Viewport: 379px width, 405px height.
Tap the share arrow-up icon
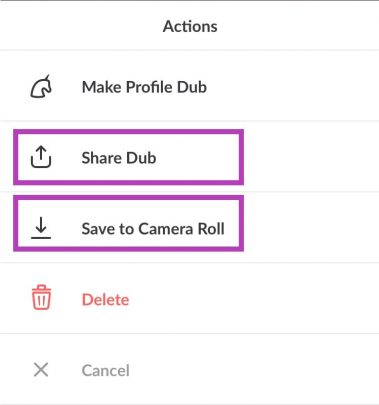(x=41, y=157)
